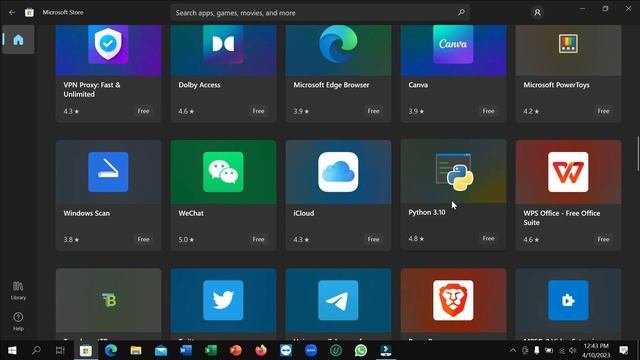This screenshot has width=640, height=360.
Task: Select 'Microsoft PowerToys' title text
Action: (x=556, y=85)
